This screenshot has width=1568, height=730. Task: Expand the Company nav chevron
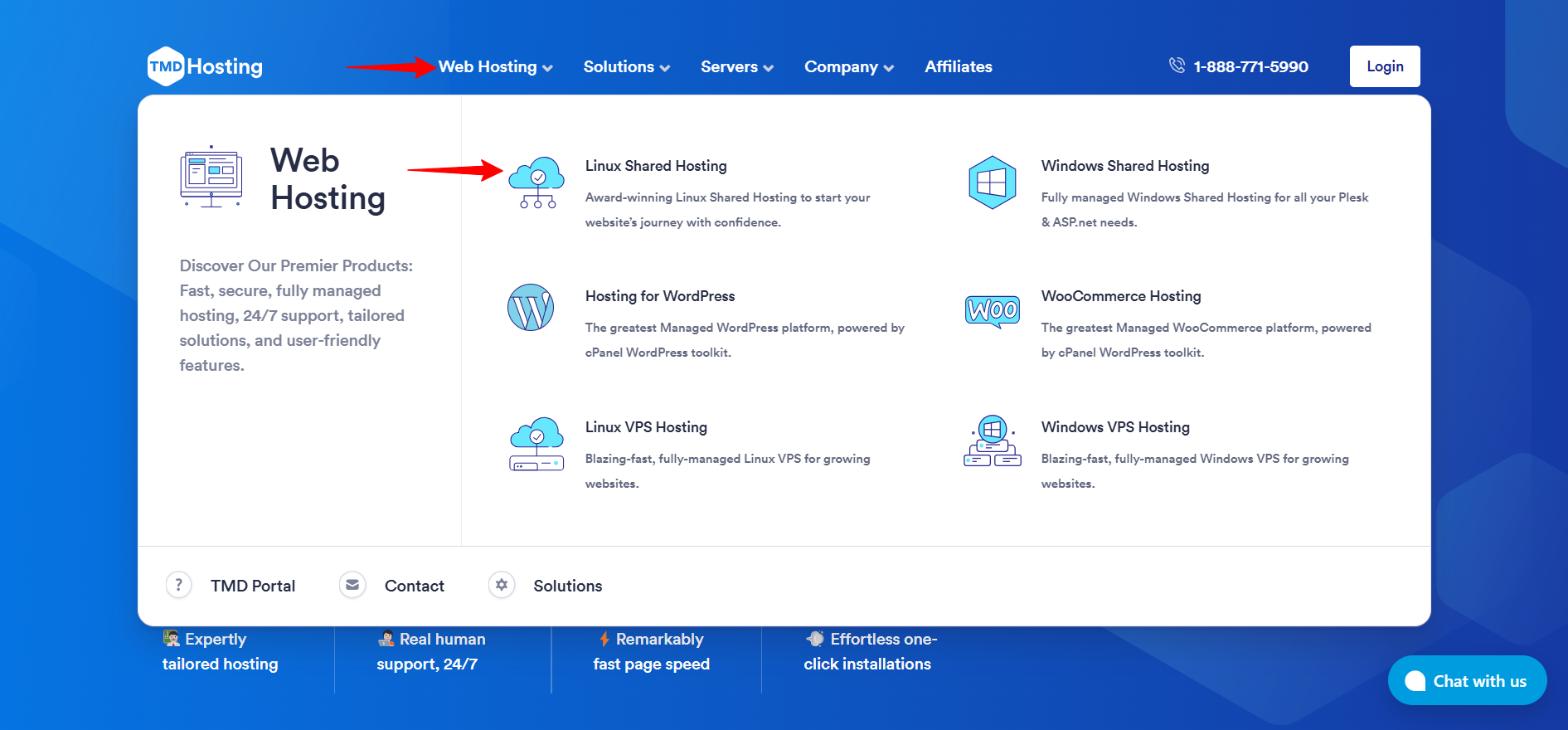pyautogui.click(x=889, y=68)
